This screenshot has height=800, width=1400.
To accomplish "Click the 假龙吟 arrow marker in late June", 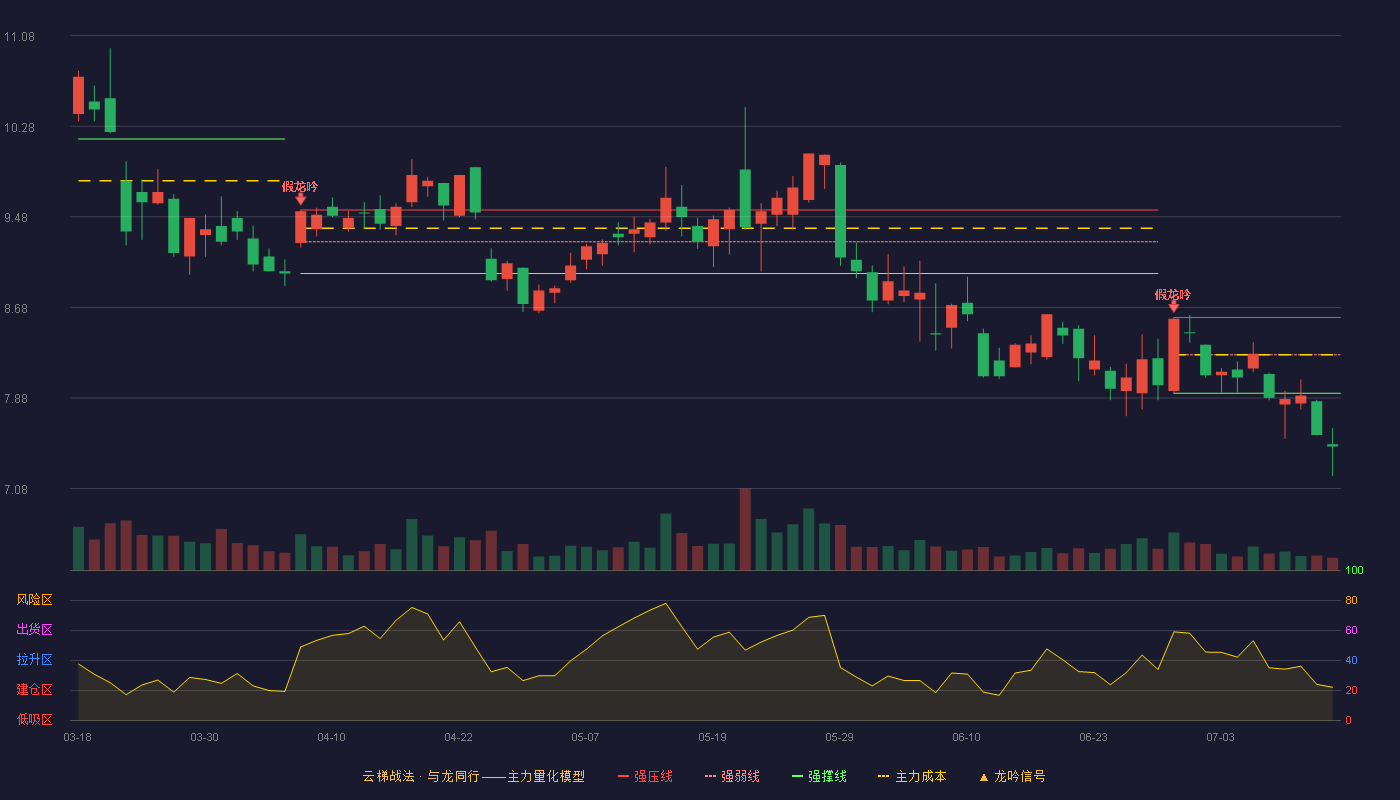I will 1173,307.
